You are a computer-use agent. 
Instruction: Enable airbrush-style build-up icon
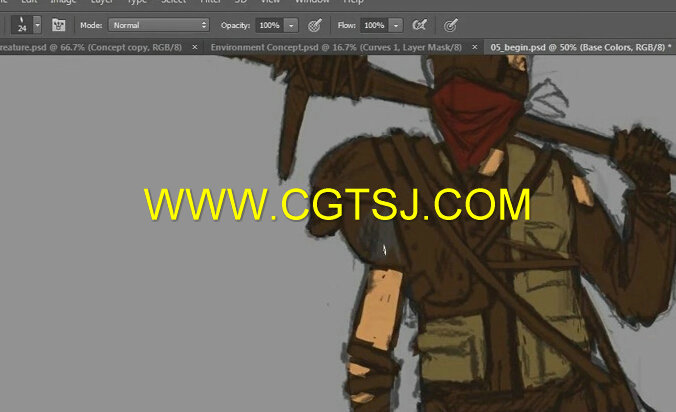click(419, 25)
